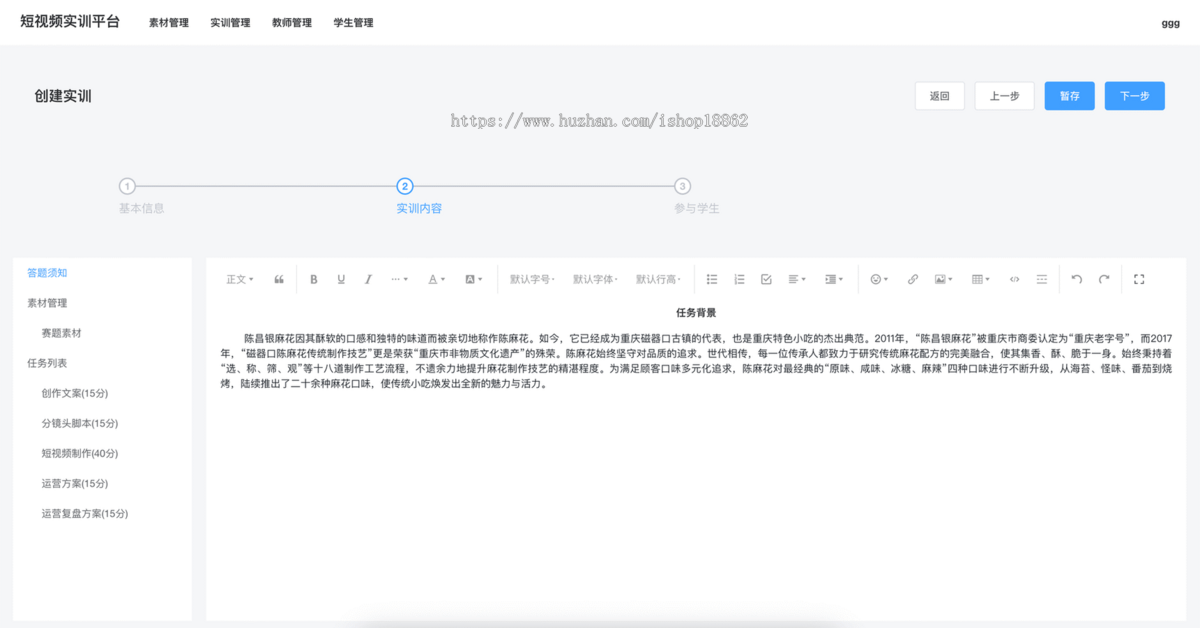Toggle bold formatting
The image size is (1200, 628).
click(x=313, y=279)
